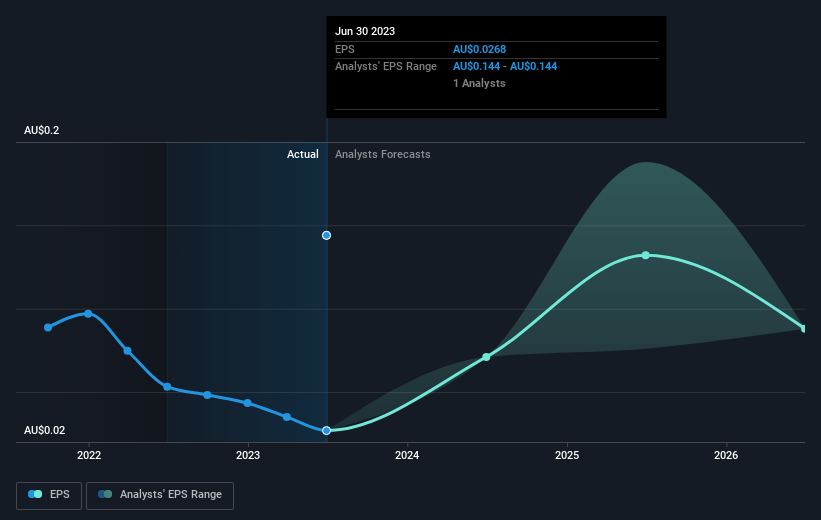Click the AU$0.0268 EPS value in tooltip
Image resolution: width=821 pixels, height=520 pixels.
pos(480,49)
